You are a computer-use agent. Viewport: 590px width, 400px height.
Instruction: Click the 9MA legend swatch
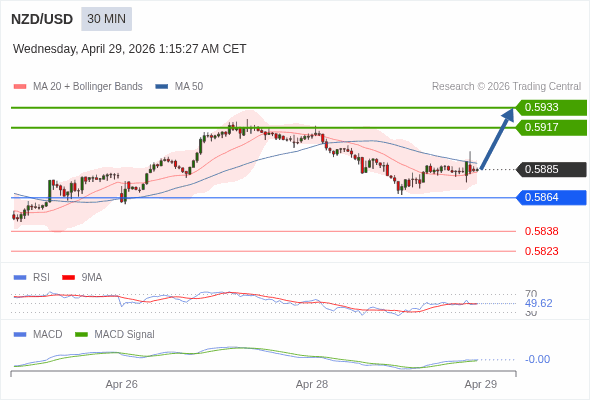[x=68, y=278]
